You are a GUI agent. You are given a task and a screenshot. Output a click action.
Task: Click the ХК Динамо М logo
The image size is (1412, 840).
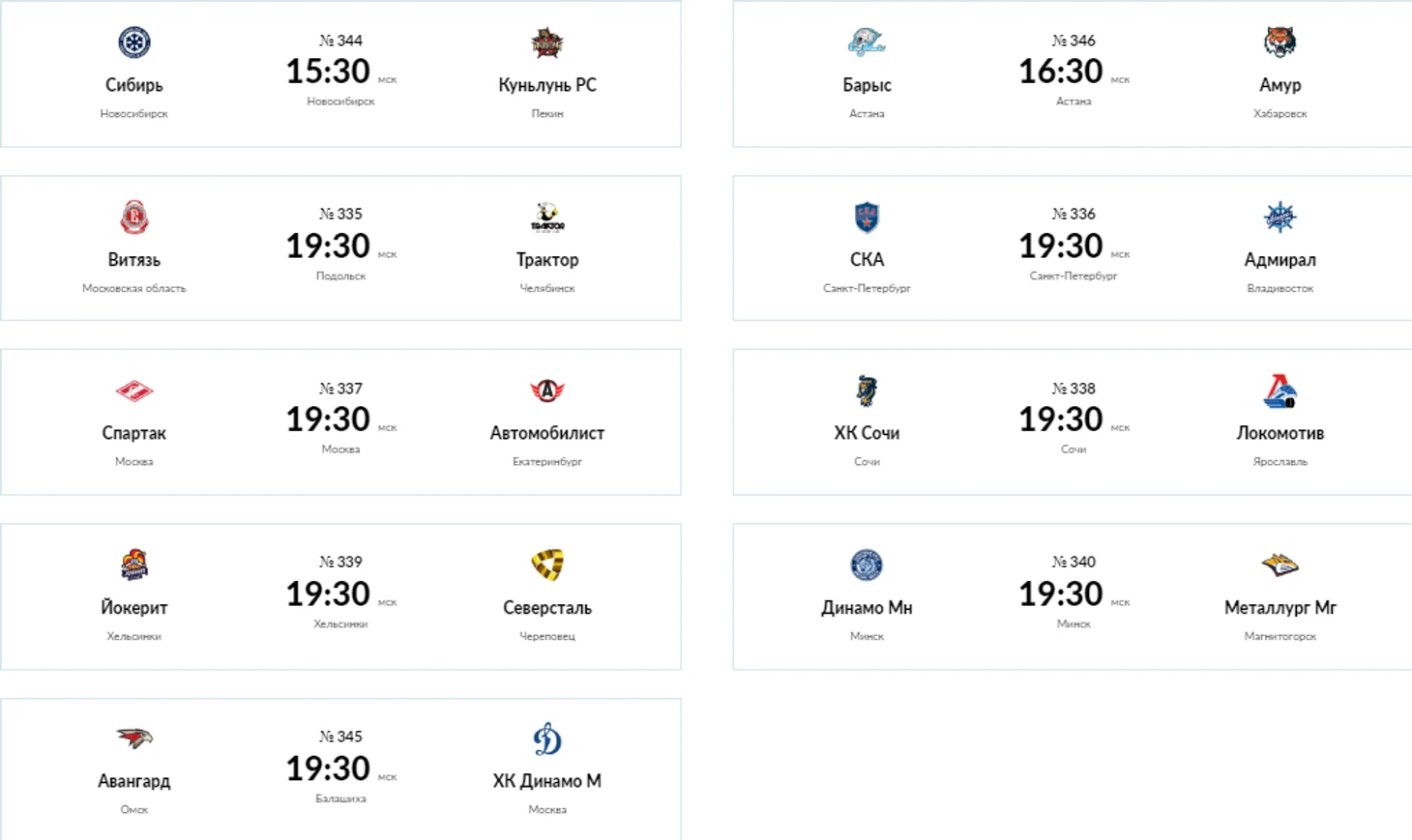547,739
